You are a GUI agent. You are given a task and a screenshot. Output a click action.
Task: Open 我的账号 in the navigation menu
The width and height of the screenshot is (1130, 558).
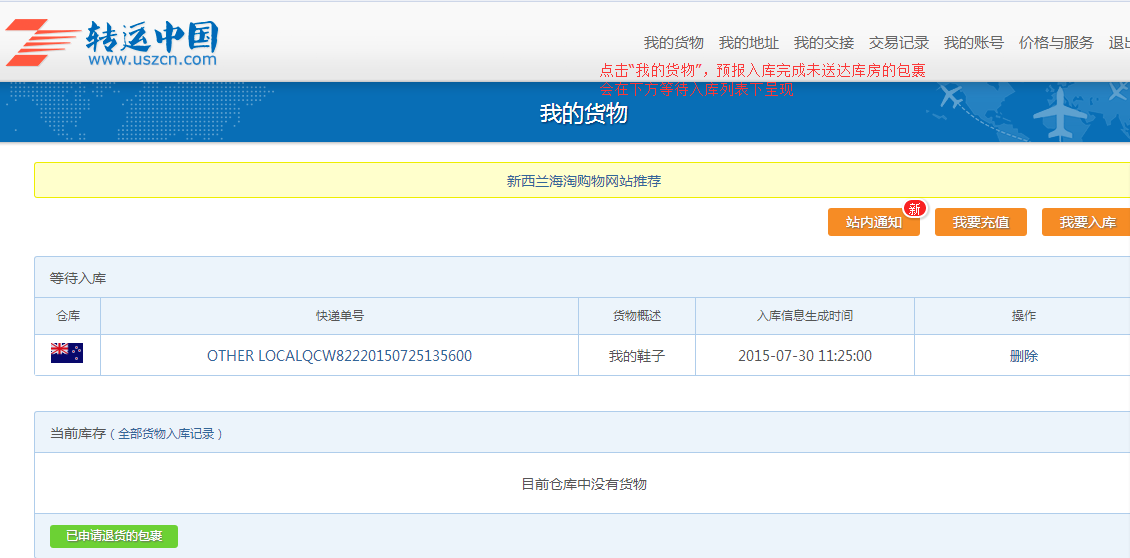coord(974,43)
